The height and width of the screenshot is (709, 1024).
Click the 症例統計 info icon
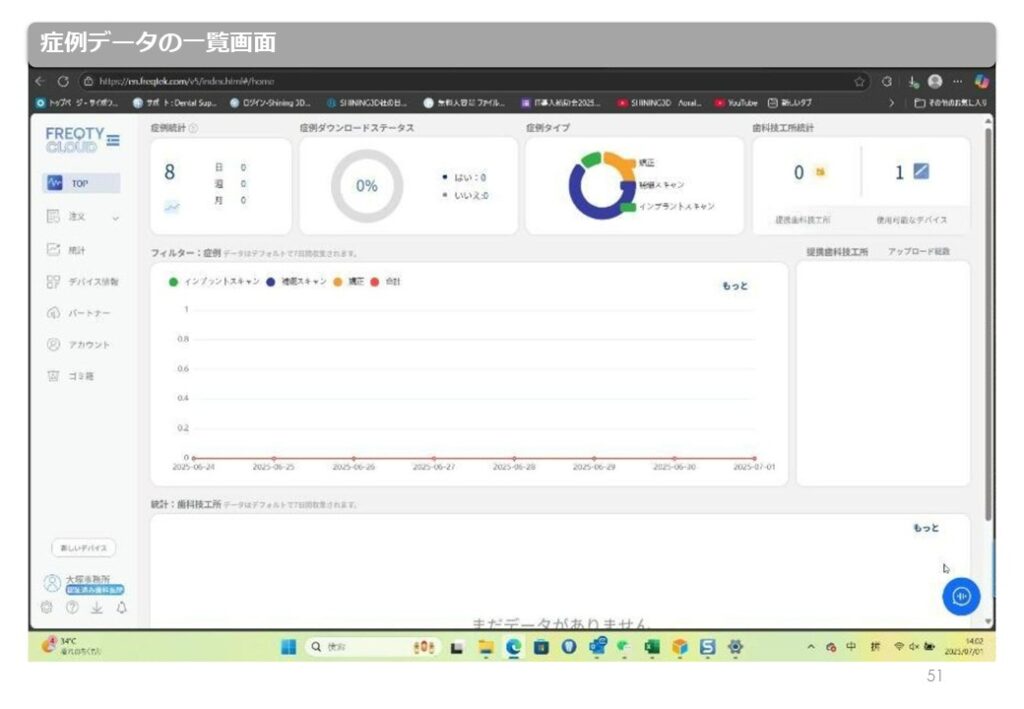pyautogui.click(x=193, y=128)
